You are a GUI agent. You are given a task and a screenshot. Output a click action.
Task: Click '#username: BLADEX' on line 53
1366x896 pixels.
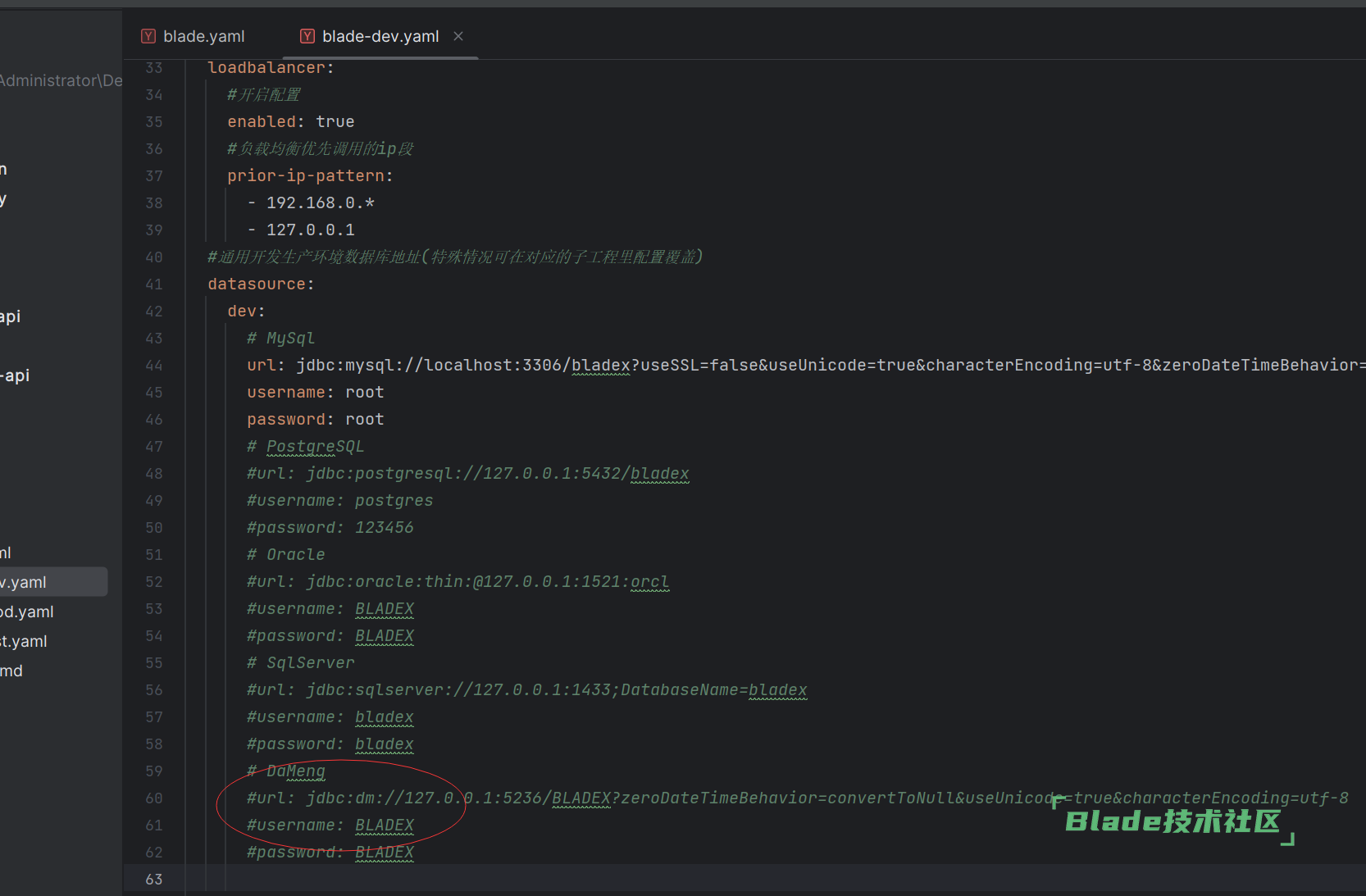tap(330, 608)
